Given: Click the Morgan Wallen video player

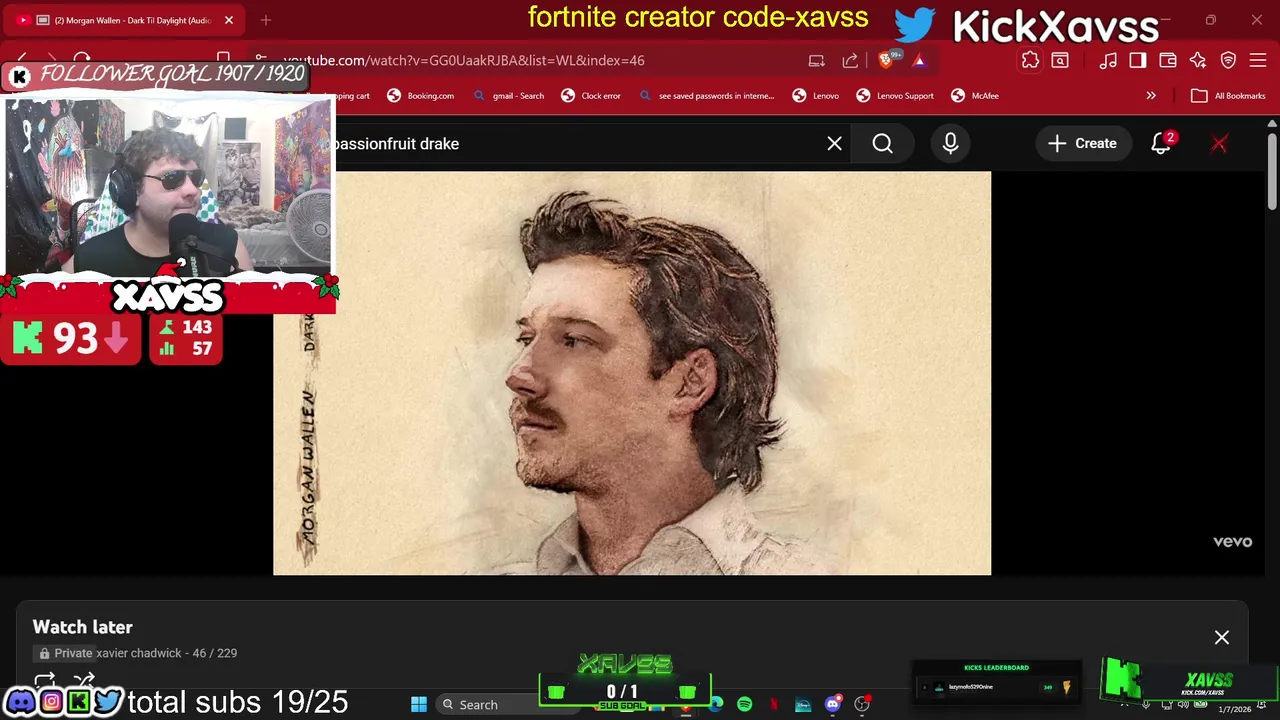Looking at the screenshot, I should [x=632, y=373].
